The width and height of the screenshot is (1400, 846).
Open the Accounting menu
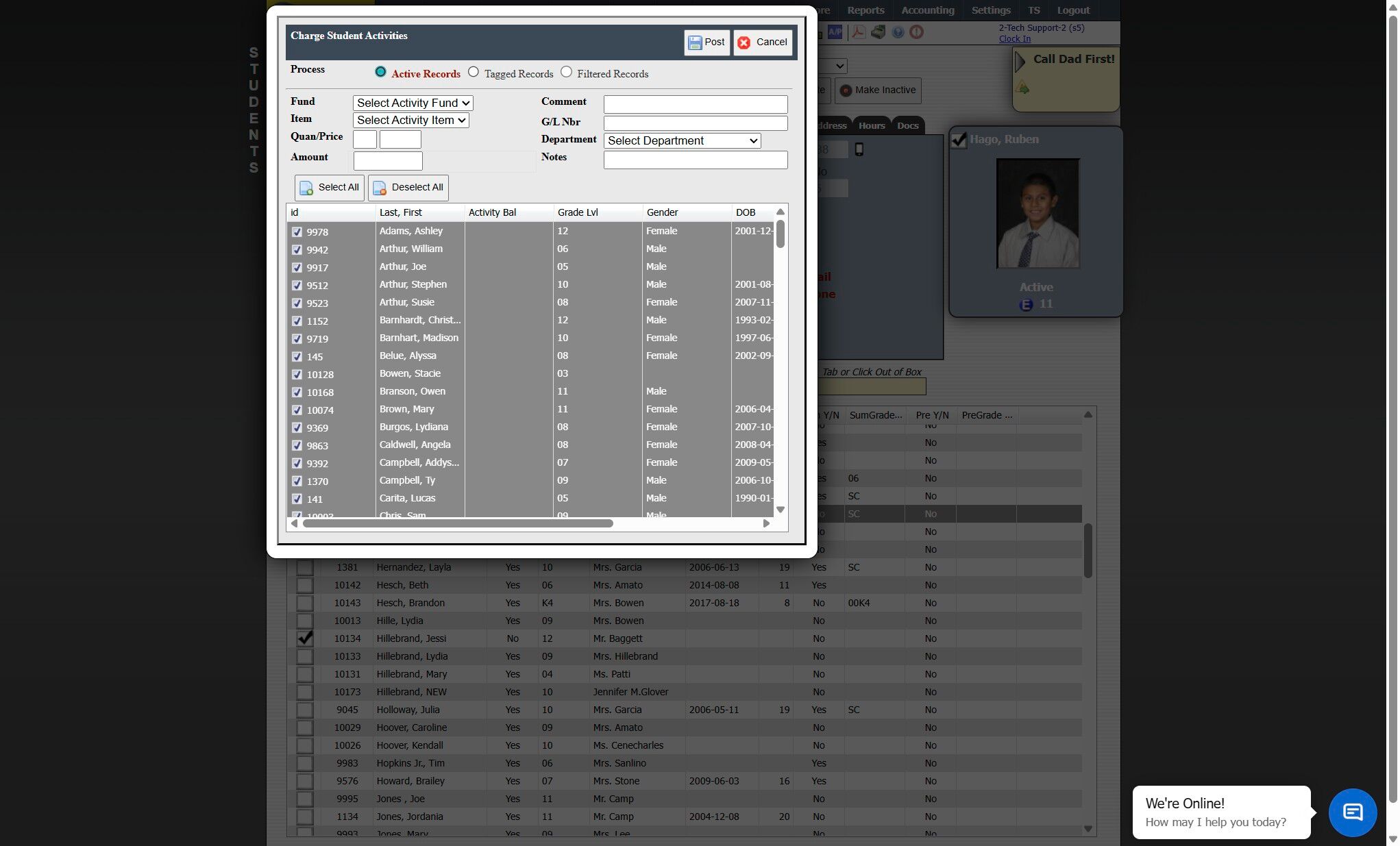927,10
